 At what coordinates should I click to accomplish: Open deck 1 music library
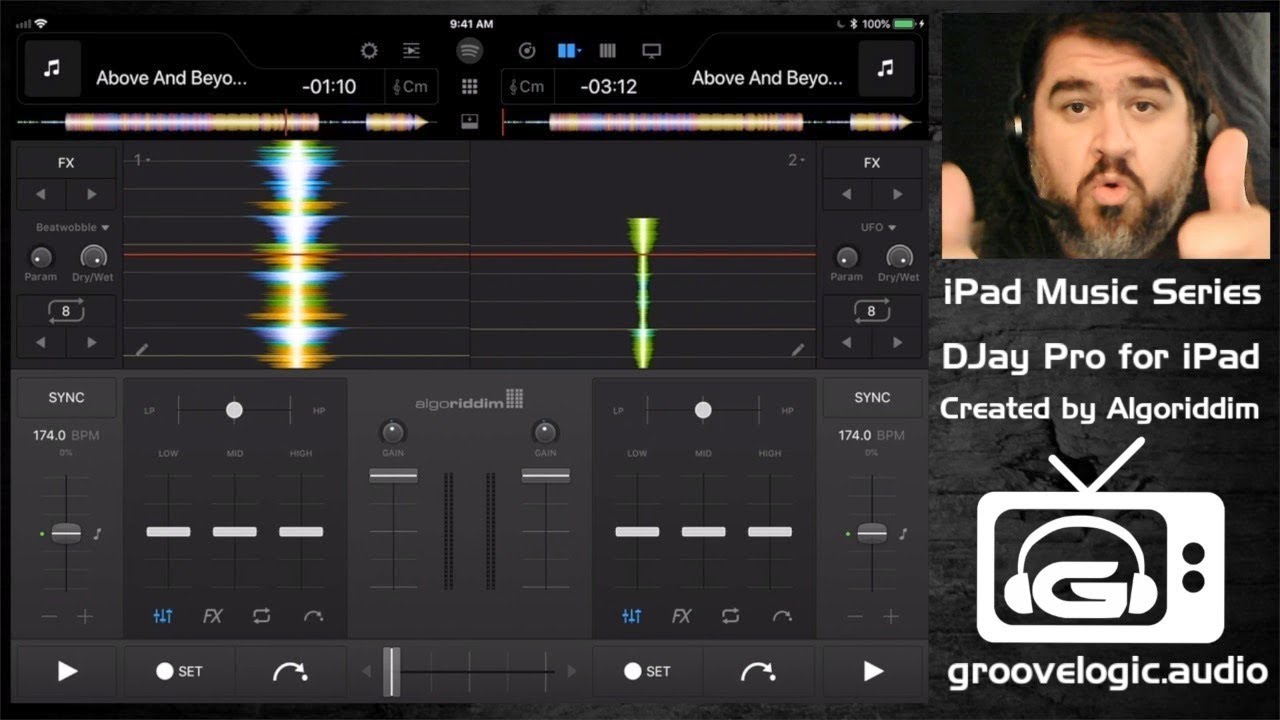coord(53,68)
